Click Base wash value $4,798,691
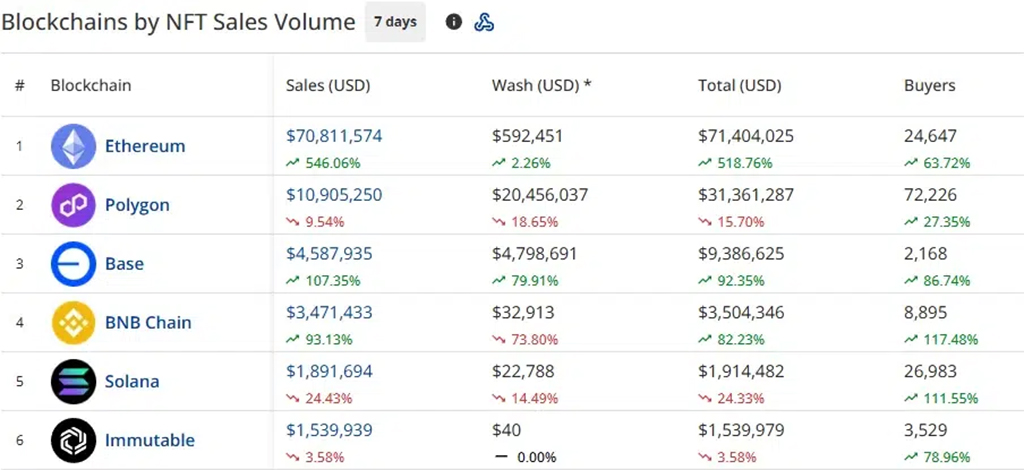This screenshot has width=1024, height=470. point(535,253)
